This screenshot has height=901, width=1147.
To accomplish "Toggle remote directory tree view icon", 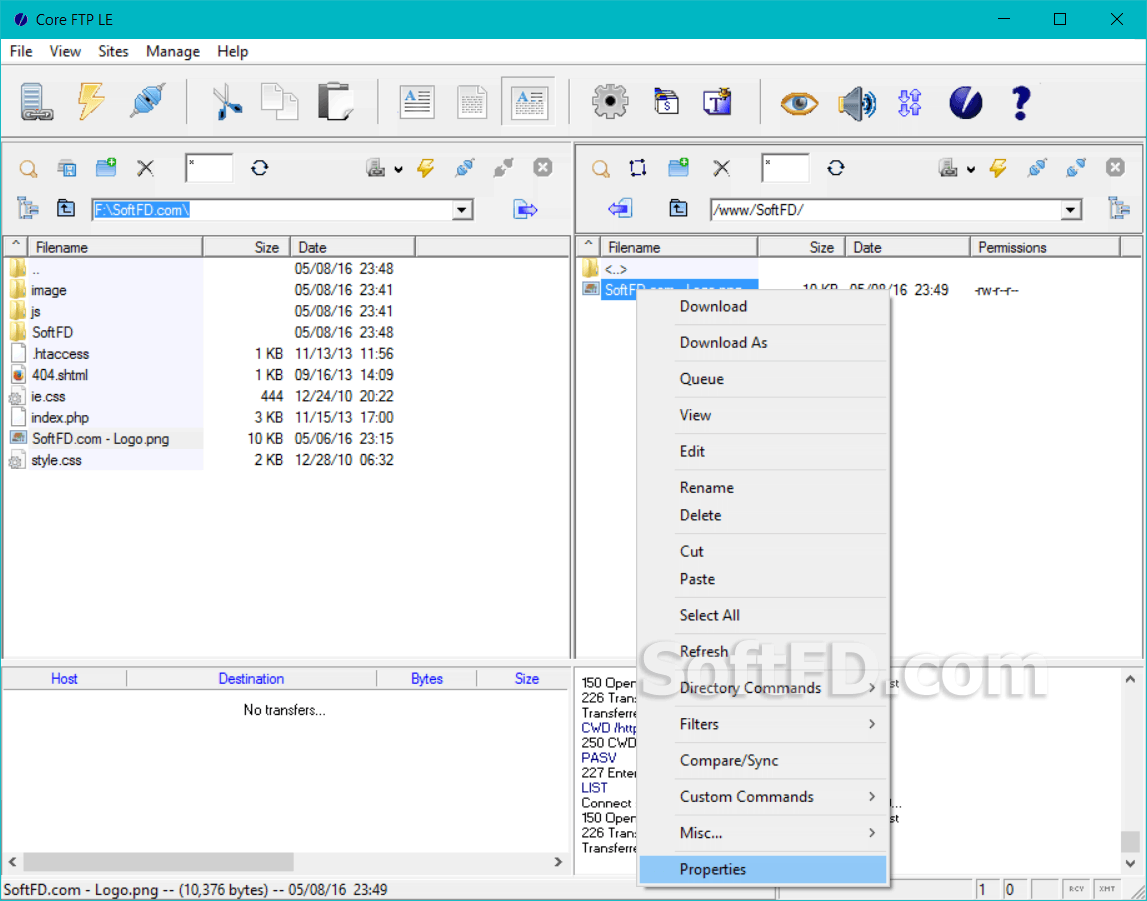I will point(1119,208).
